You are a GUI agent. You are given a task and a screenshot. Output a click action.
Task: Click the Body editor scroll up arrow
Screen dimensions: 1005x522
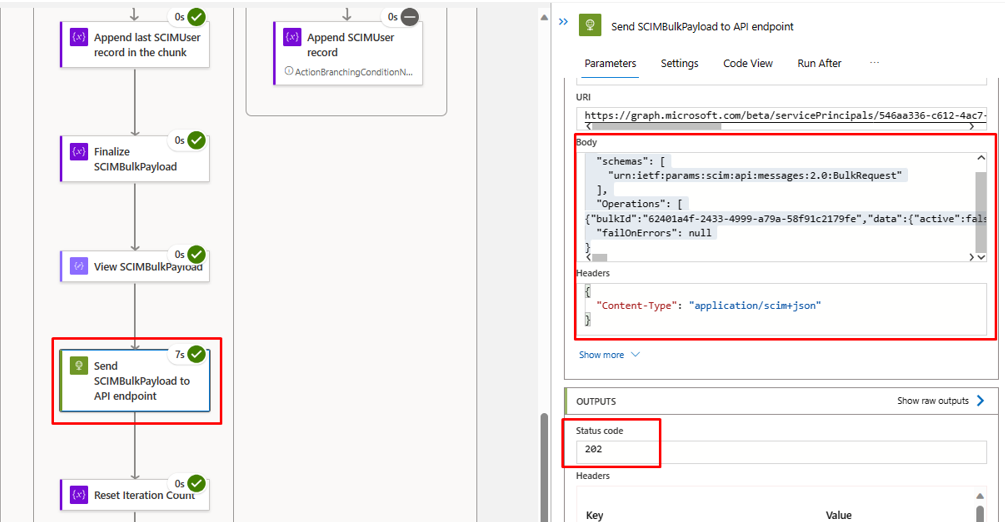(x=981, y=158)
